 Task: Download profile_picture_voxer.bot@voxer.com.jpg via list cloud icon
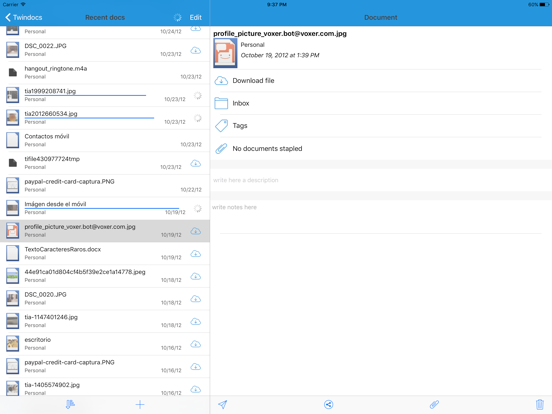pos(195,231)
